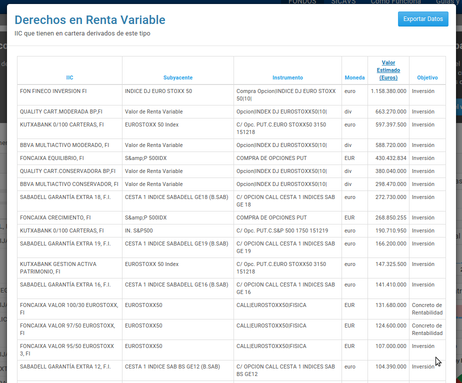Sort table by Subyacente column header

coord(178,78)
